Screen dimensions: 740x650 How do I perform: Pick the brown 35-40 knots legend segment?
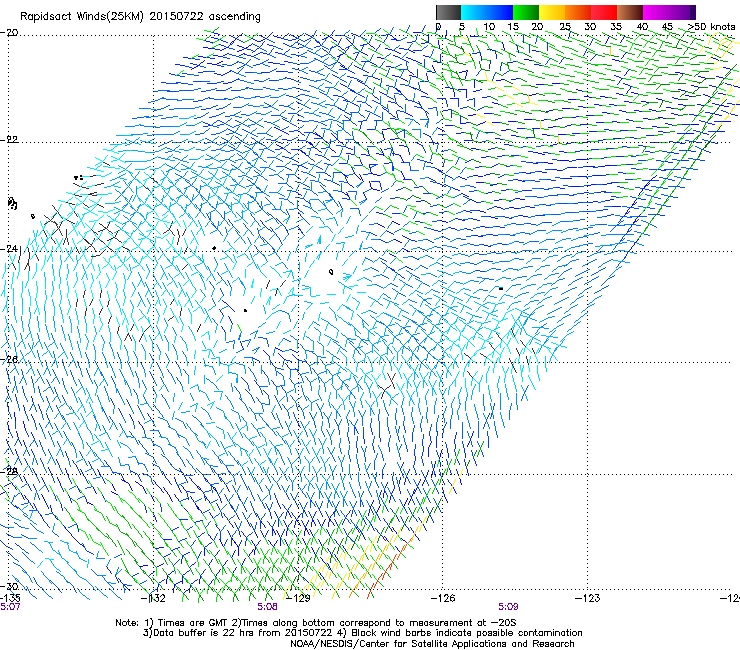pos(630,12)
